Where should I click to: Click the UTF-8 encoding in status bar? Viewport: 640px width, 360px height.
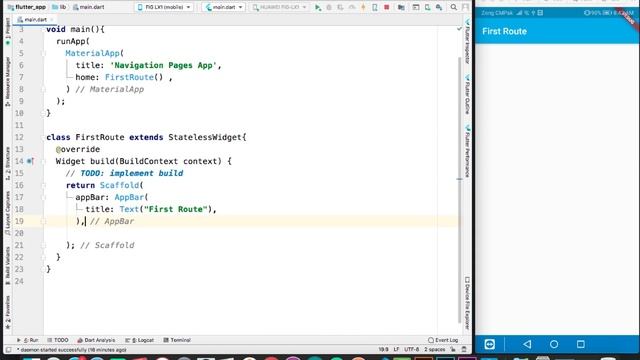coord(411,349)
